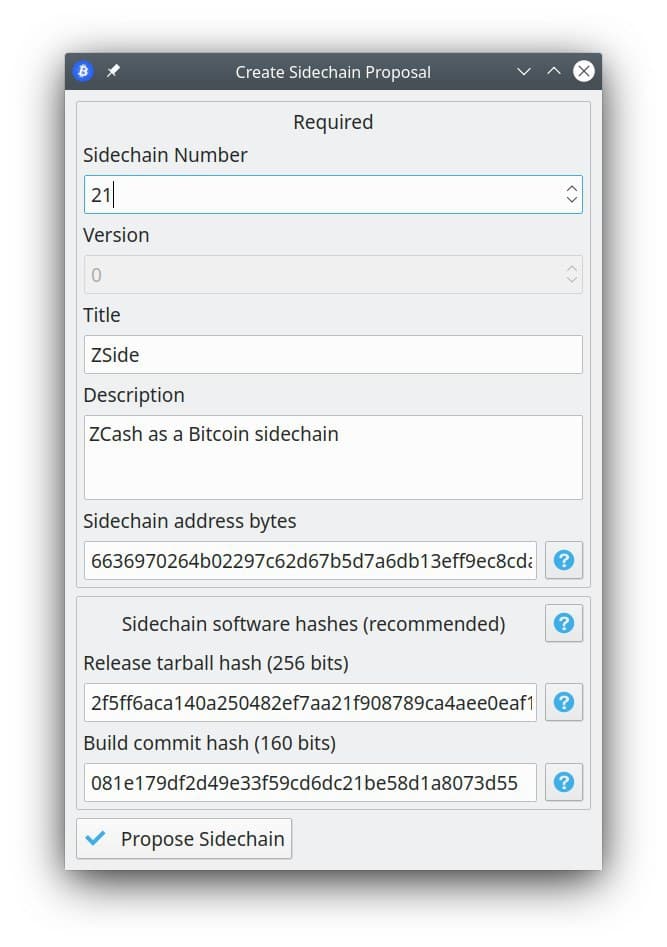Decrease Sidechain Number with down arrow
Viewport: 667px width, 947px height.
click(572, 200)
